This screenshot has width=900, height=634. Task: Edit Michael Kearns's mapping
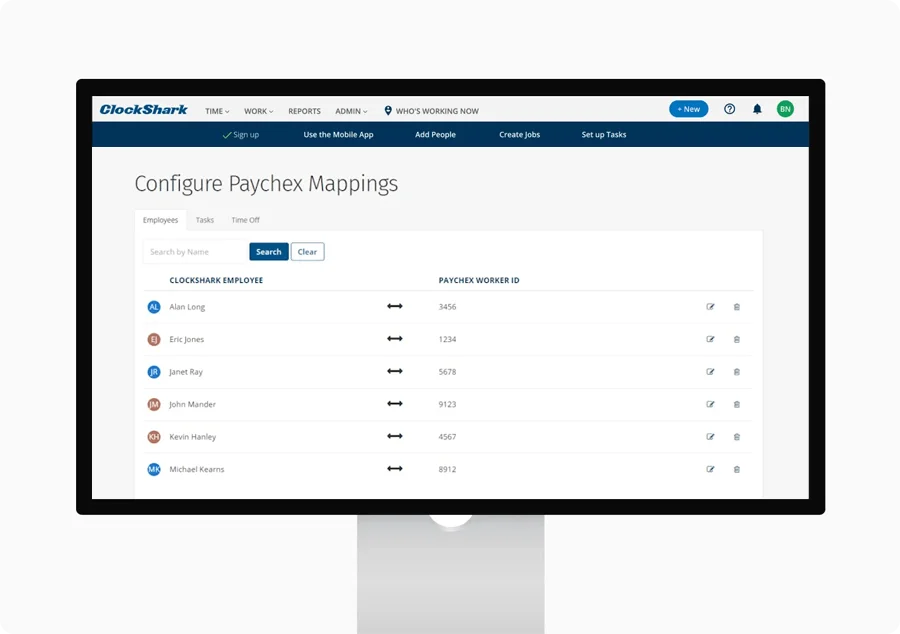[x=711, y=469]
